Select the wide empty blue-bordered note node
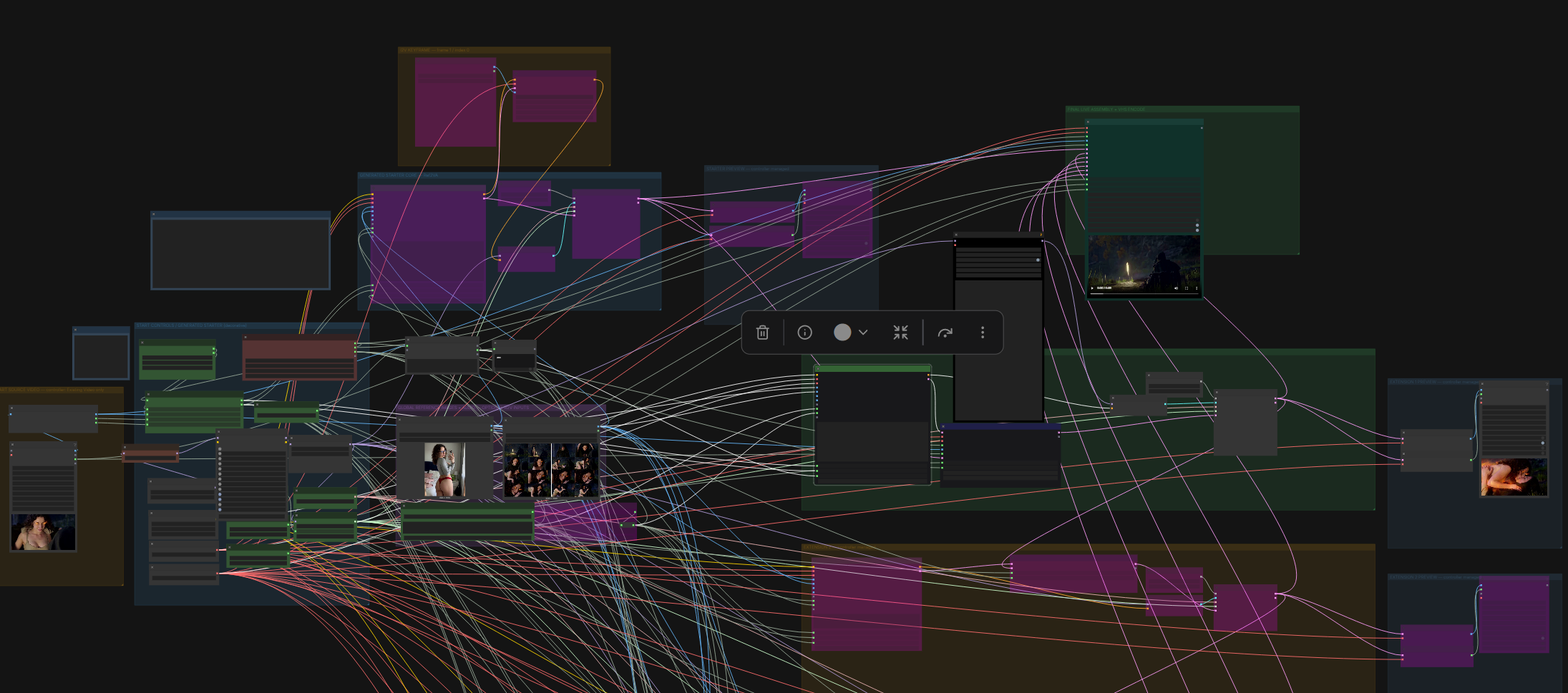This screenshot has width=1568, height=693. [x=240, y=251]
